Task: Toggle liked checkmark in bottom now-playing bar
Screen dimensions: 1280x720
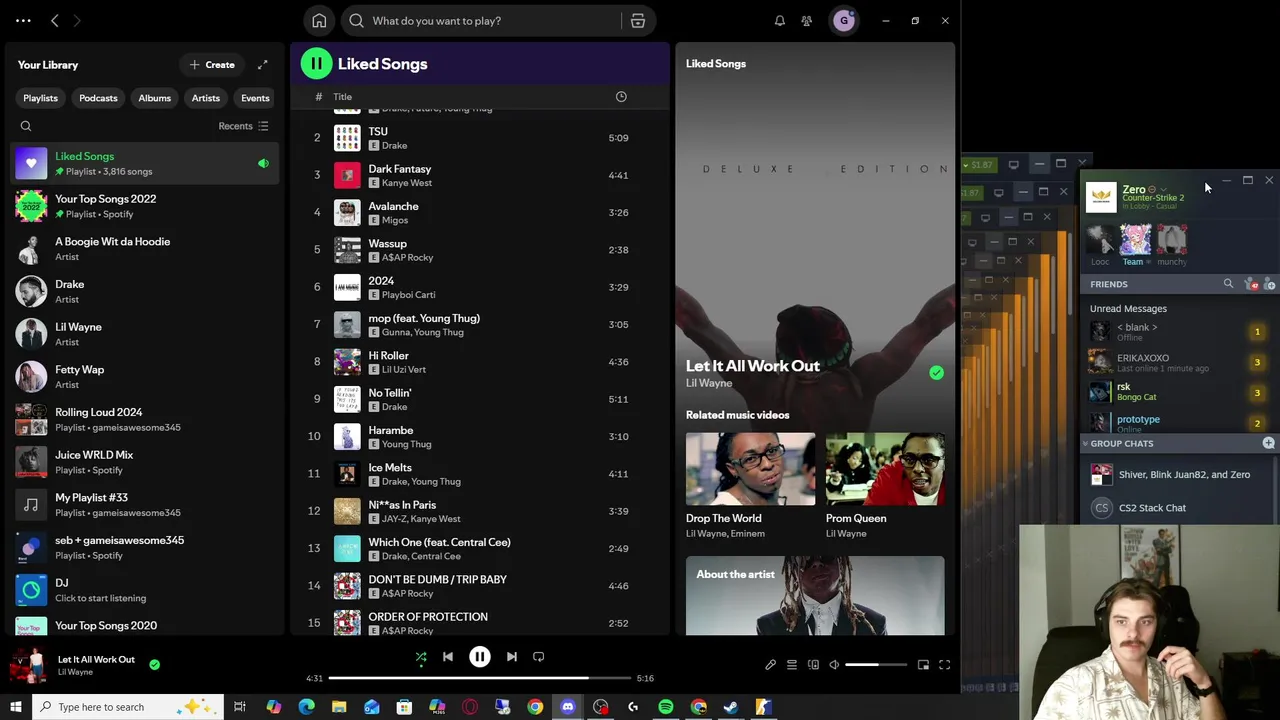Action: click(154, 664)
